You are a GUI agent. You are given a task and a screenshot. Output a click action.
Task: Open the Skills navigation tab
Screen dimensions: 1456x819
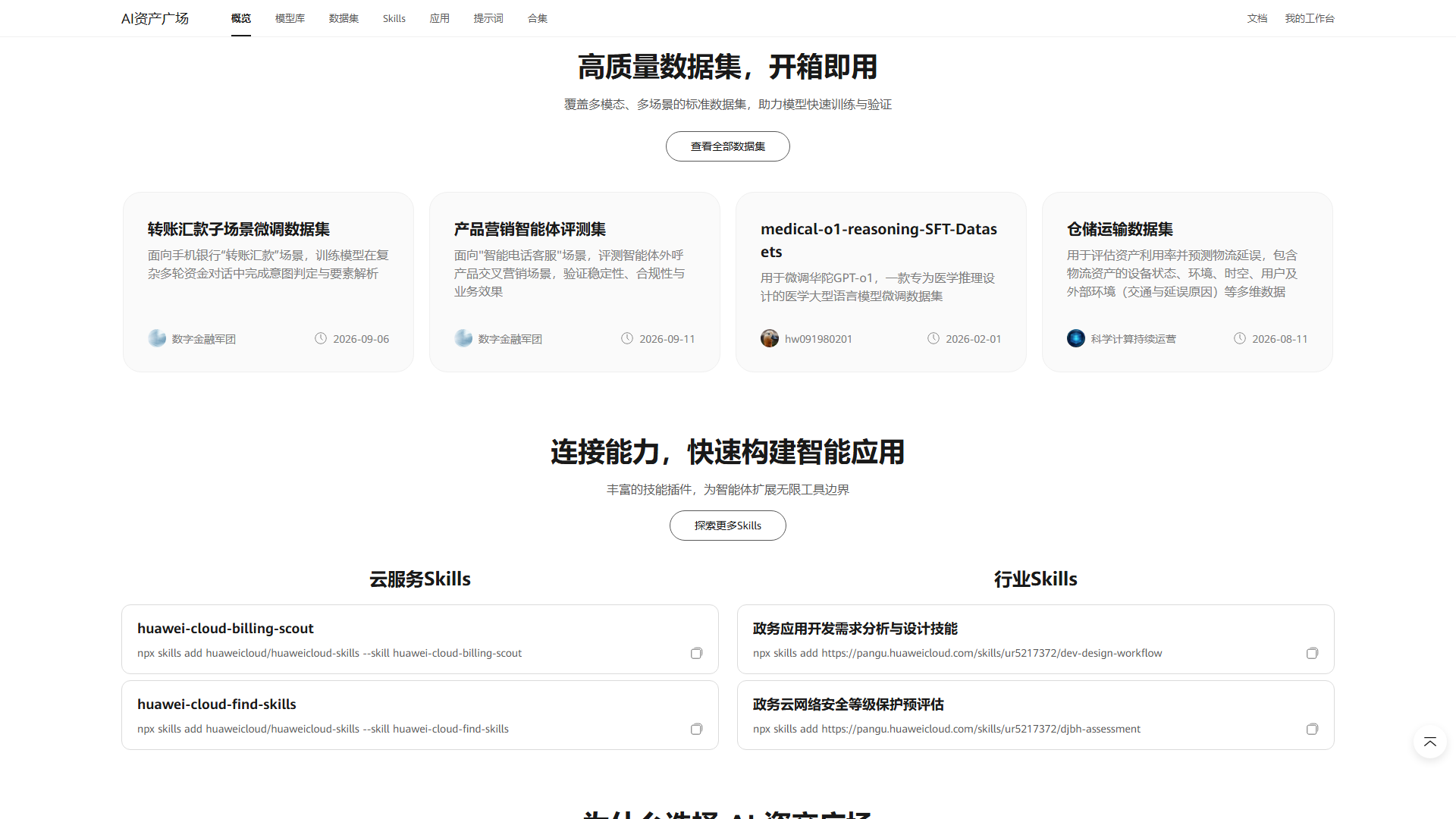pyautogui.click(x=394, y=18)
